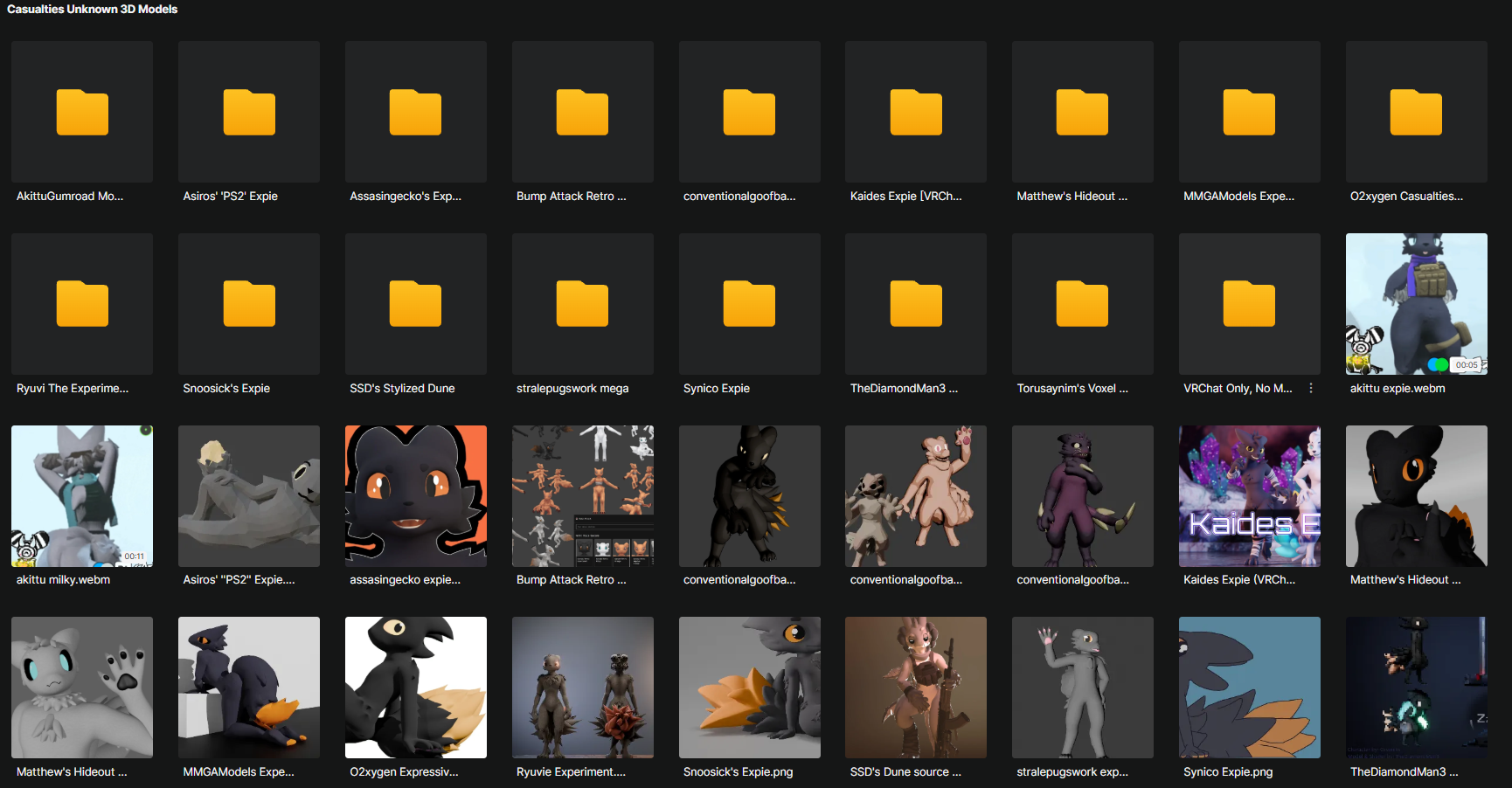Click the "Casualties Unknown 3D Models" title
This screenshot has width=1512, height=788.
click(x=93, y=9)
